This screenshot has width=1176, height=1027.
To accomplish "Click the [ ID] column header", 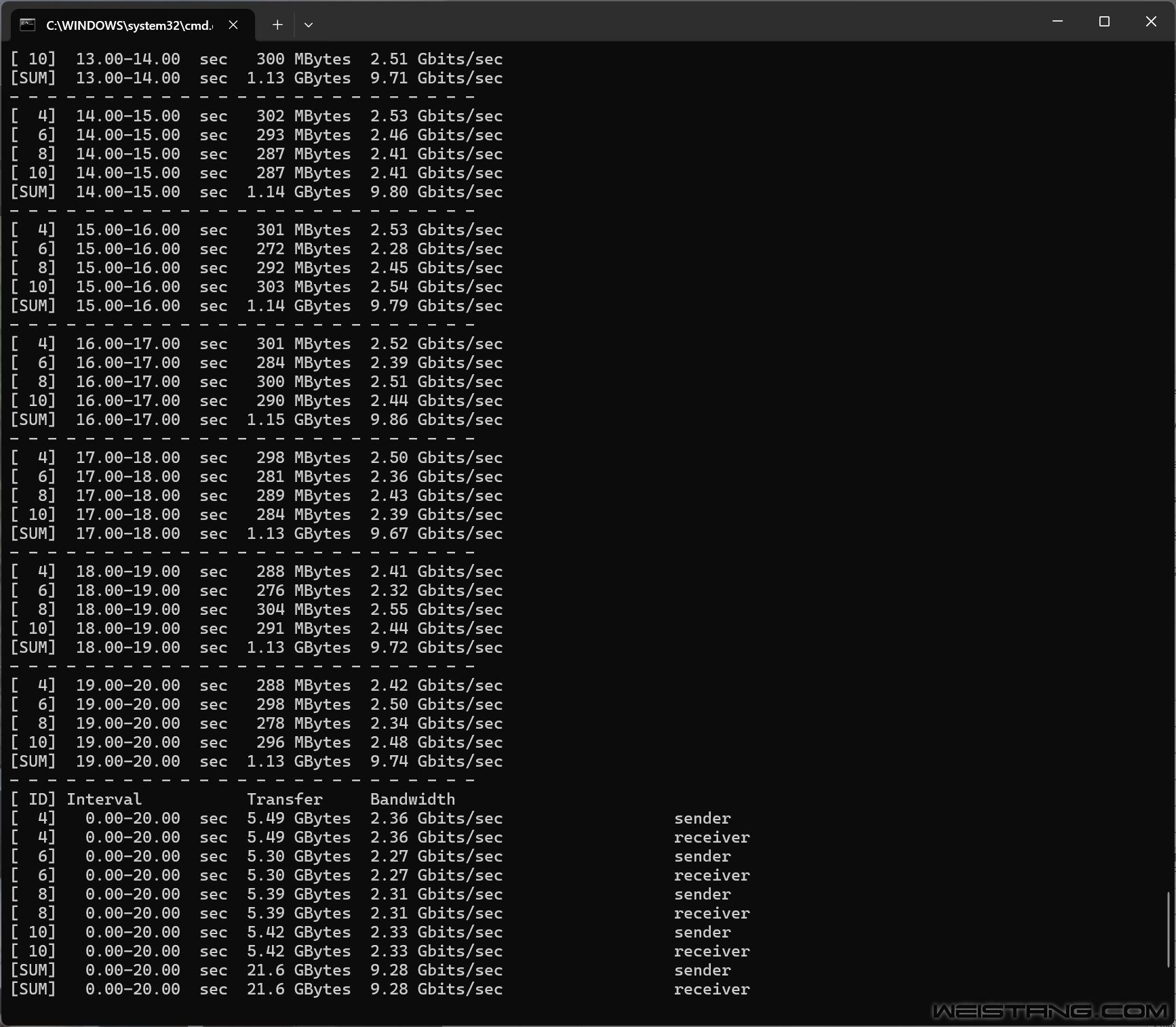I will click(33, 799).
